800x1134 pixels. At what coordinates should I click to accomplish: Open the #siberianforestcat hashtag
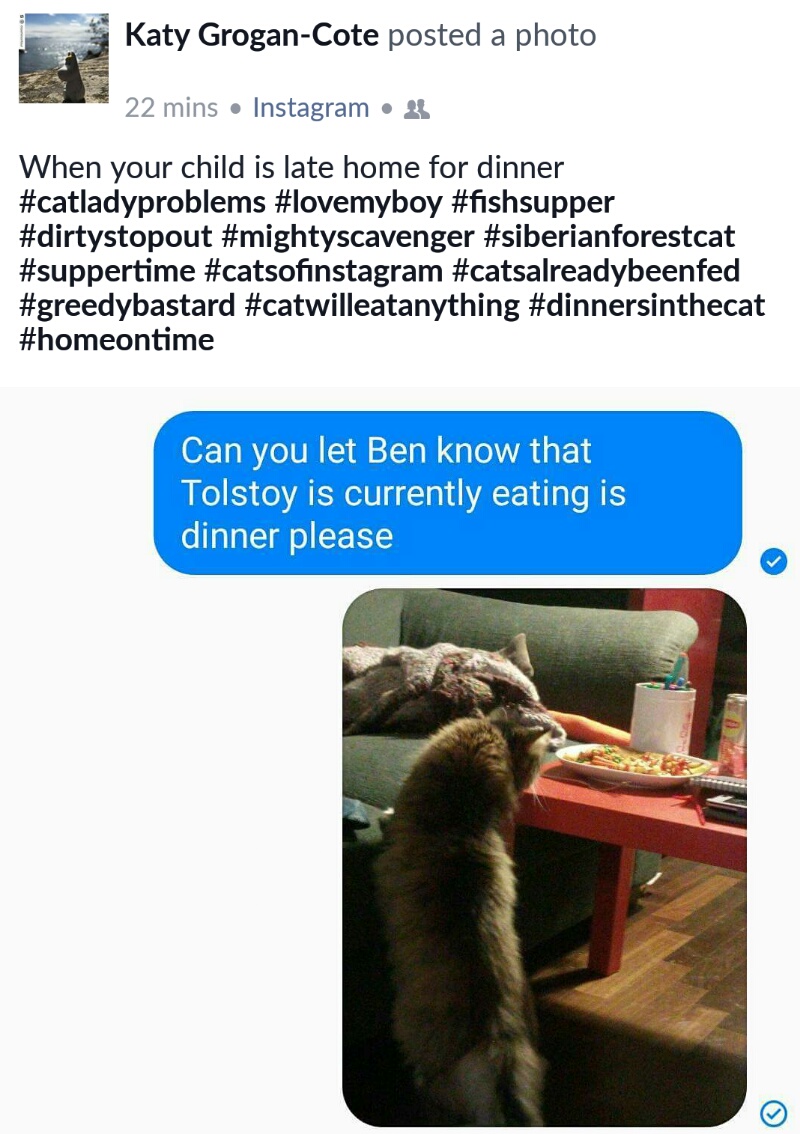coord(609,236)
